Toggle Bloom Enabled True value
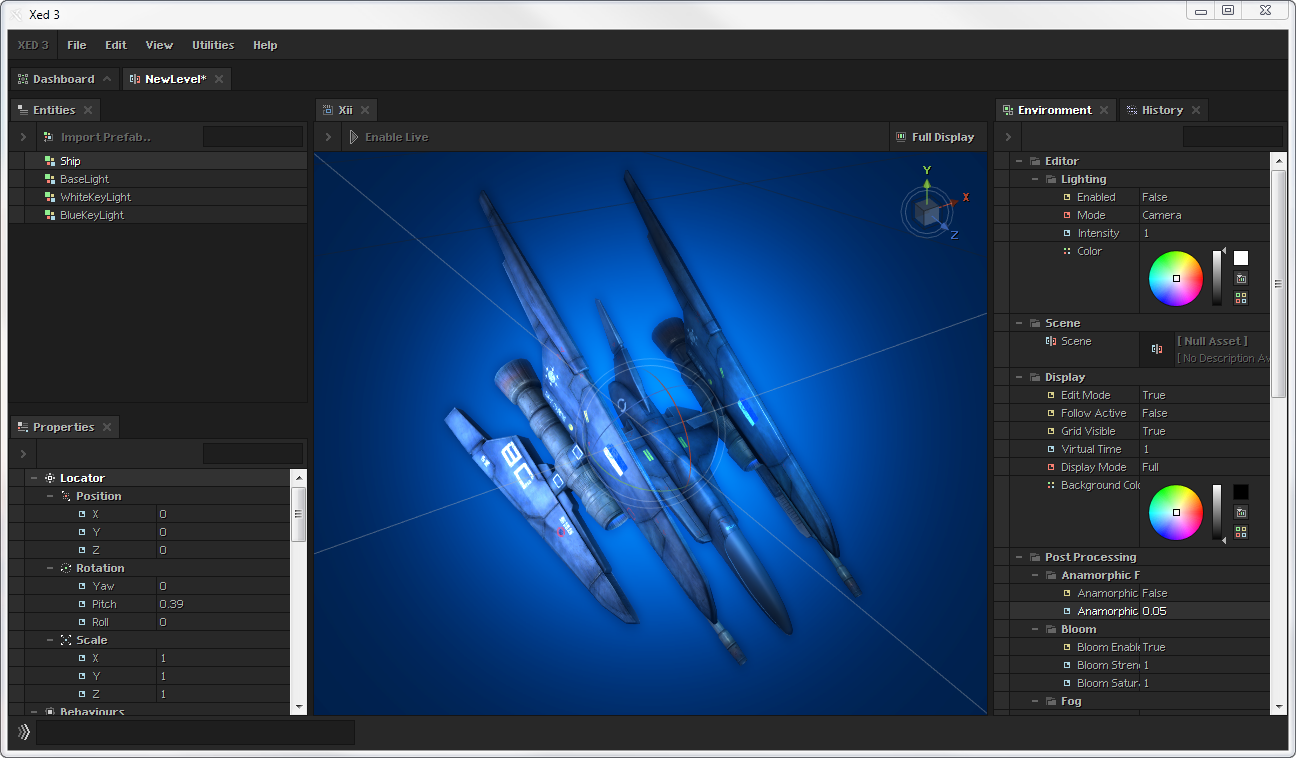This screenshot has width=1296, height=758. tap(1154, 647)
